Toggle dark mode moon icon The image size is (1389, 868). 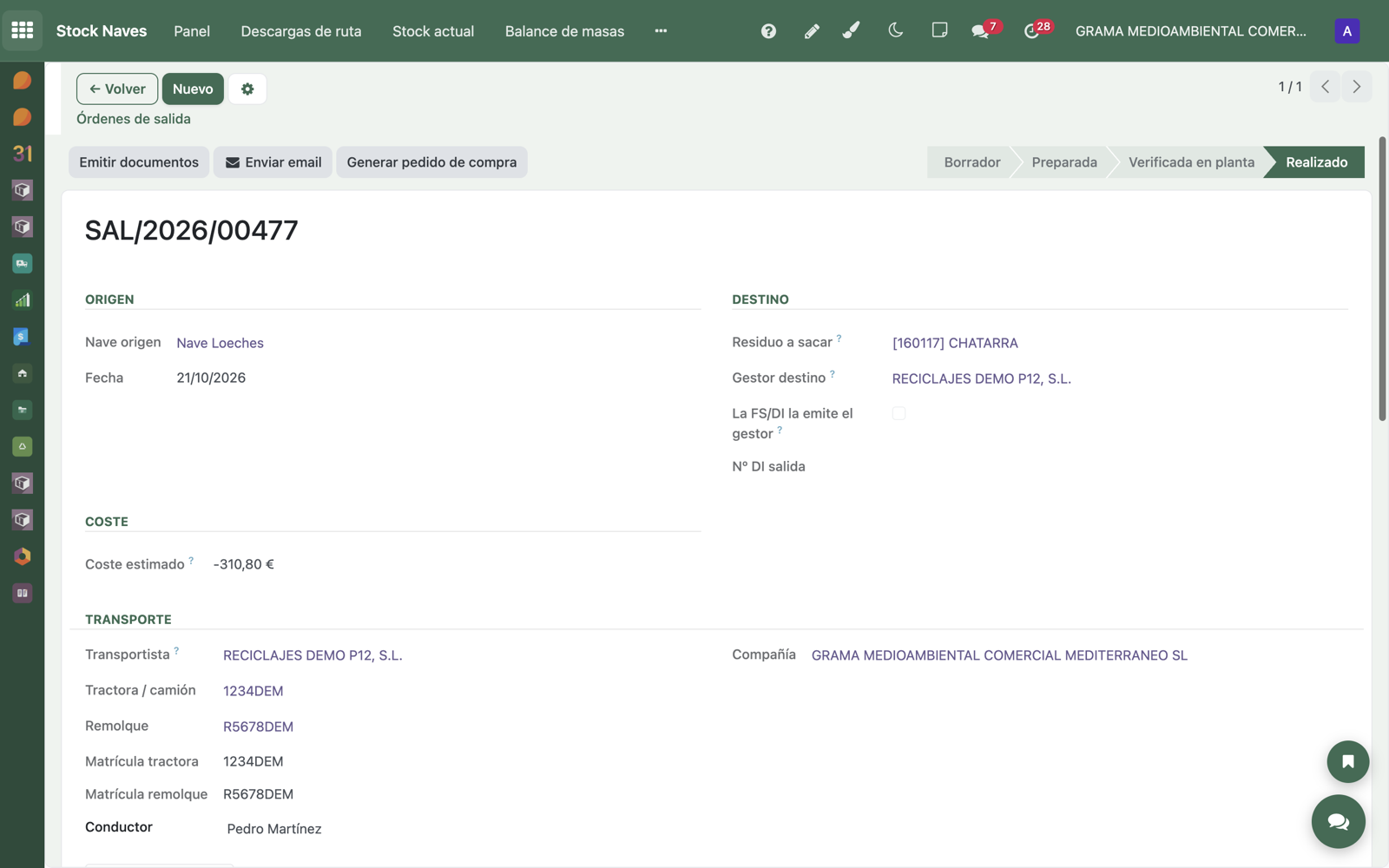pos(896,30)
